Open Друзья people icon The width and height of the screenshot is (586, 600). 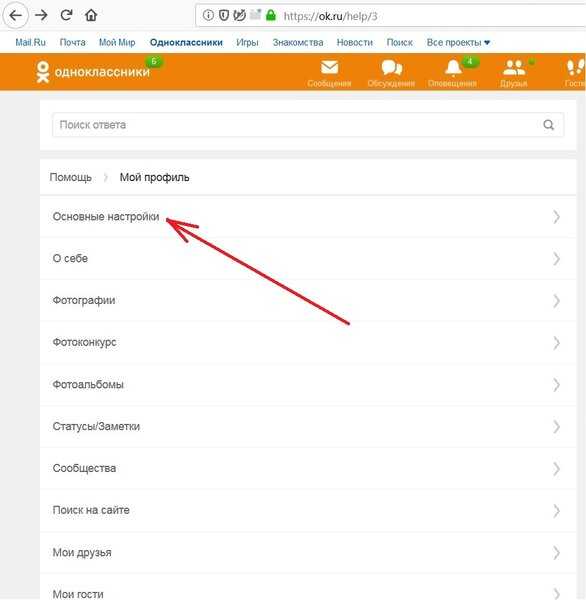pyautogui.click(x=514, y=68)
